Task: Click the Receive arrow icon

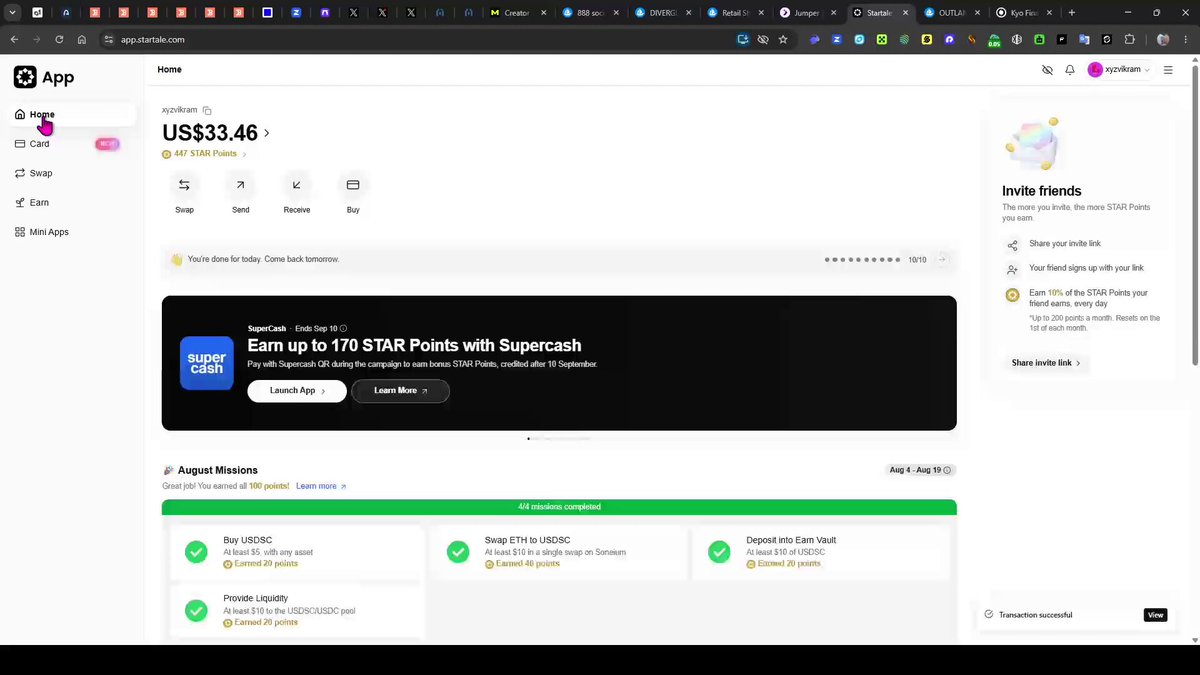Action: tap(297, 185)
